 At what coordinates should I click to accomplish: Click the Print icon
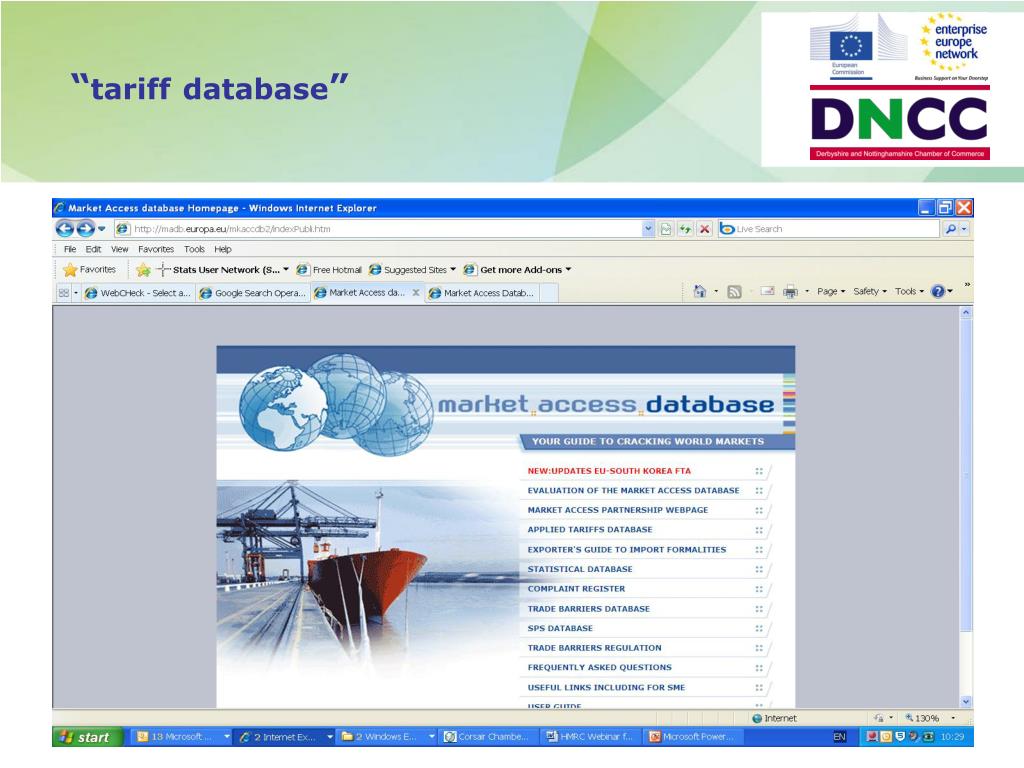(x=790, y=291)
